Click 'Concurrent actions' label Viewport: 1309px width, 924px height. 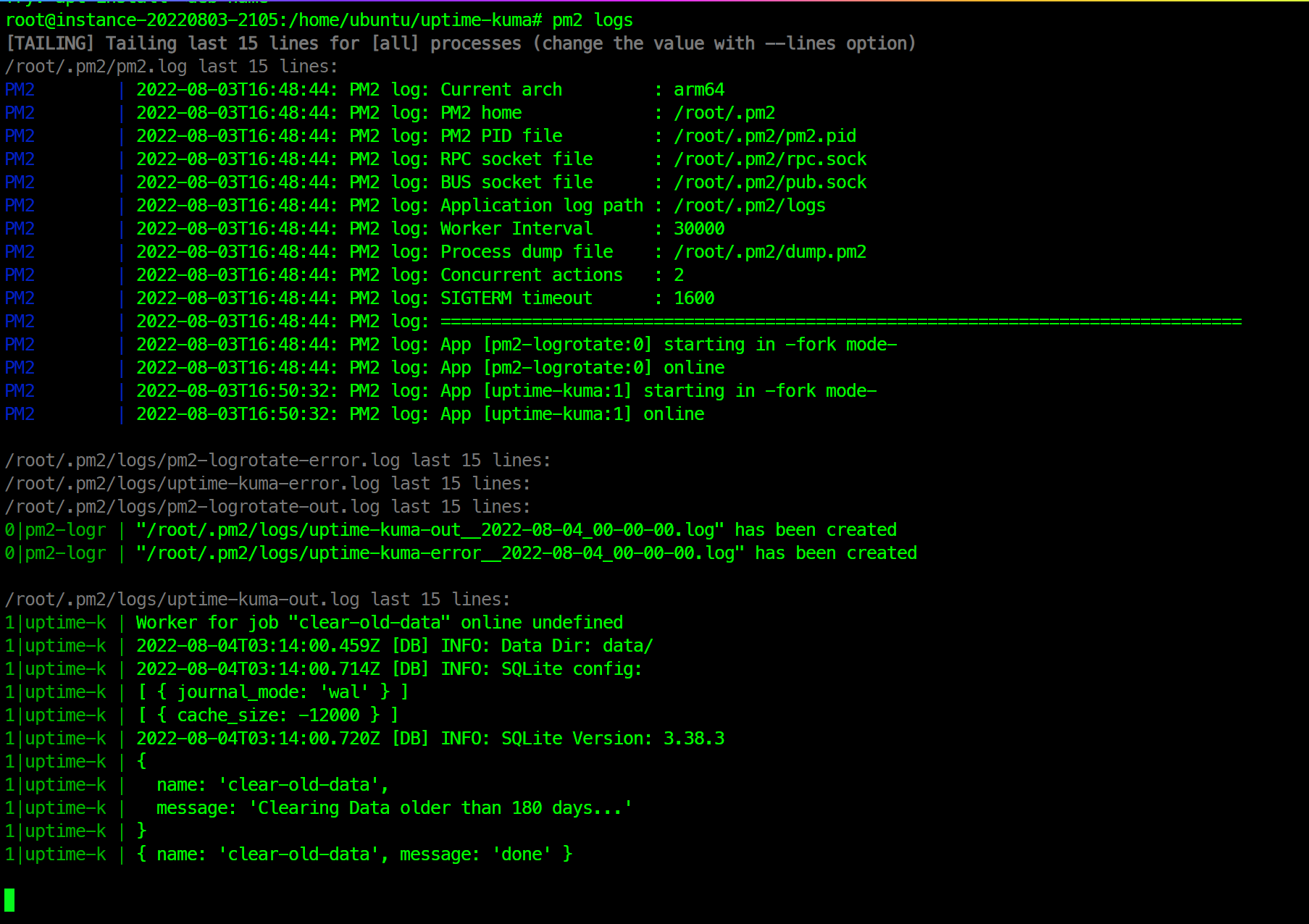[x=532, y=275]
